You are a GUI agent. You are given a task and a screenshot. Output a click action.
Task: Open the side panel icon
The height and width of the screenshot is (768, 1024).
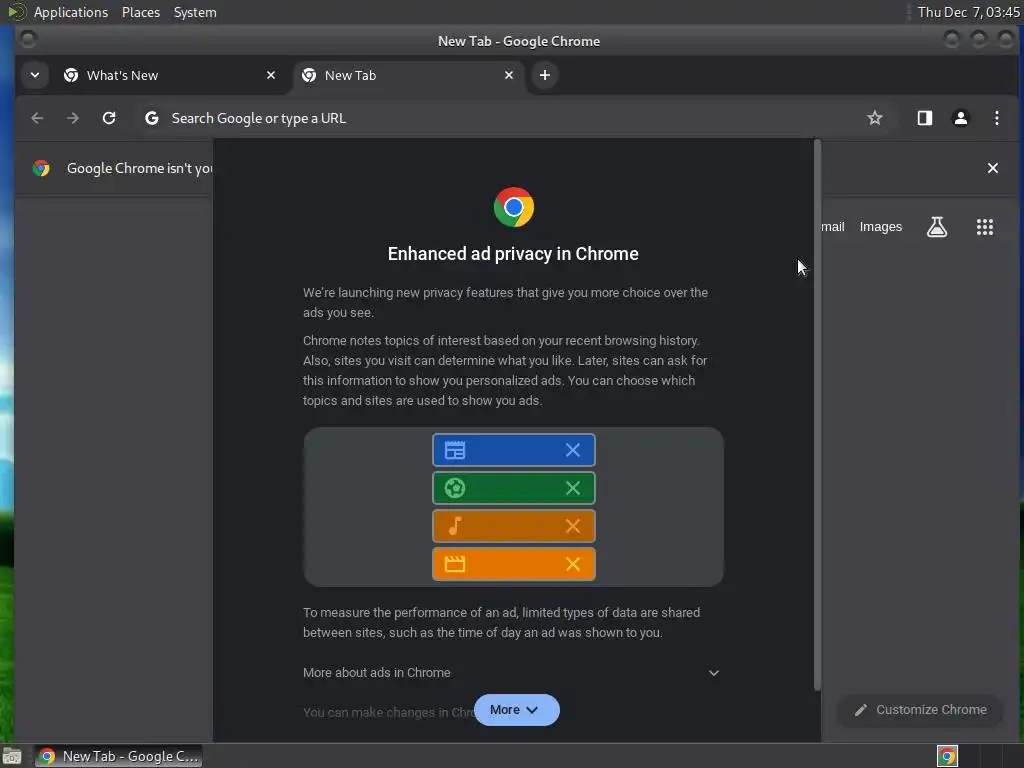pos(925,118)
